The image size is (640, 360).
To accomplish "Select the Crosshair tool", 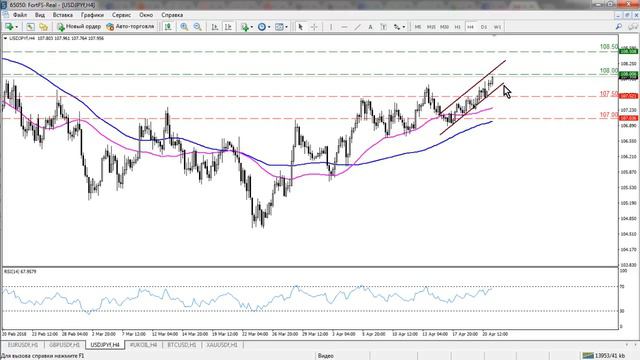I will point(314,27).
